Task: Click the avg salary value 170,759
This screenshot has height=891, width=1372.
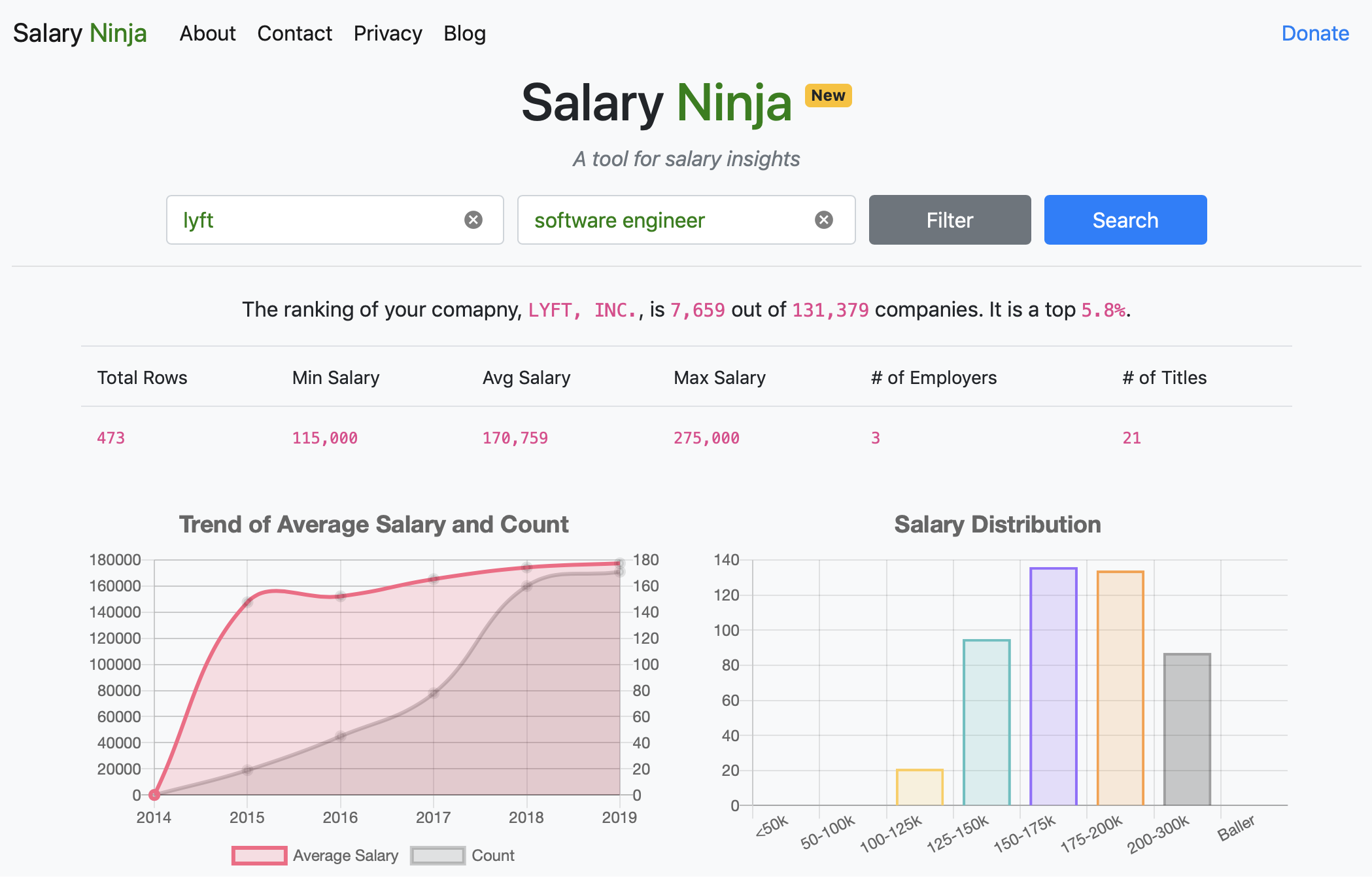Action: (515, 438)
